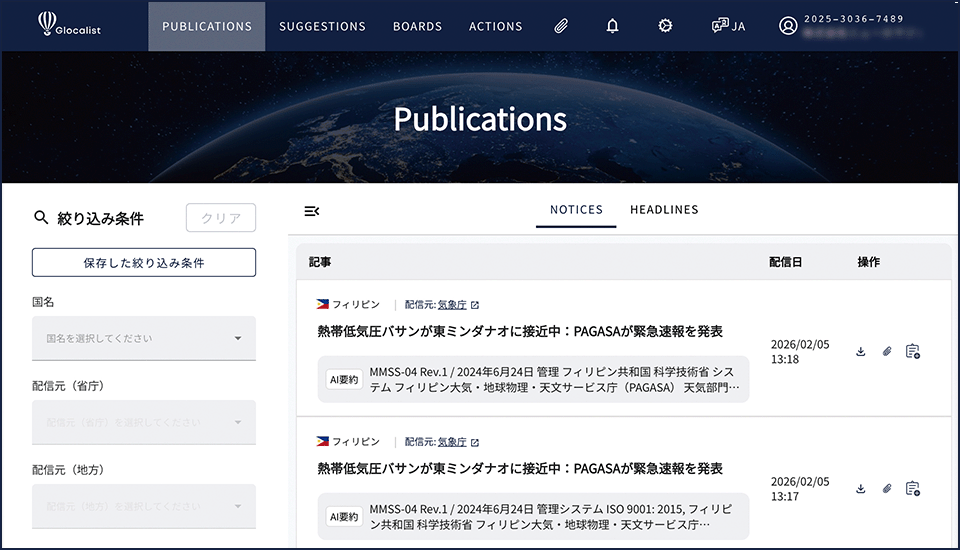Download the 13:17 notice

860,489
